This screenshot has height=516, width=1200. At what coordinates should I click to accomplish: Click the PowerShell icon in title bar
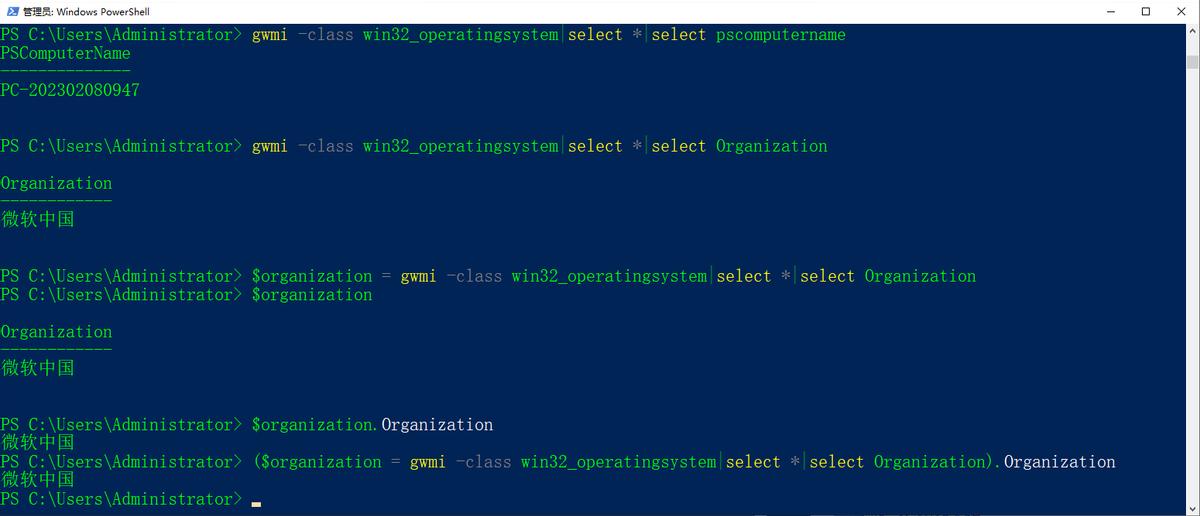(x=11, y=11)
